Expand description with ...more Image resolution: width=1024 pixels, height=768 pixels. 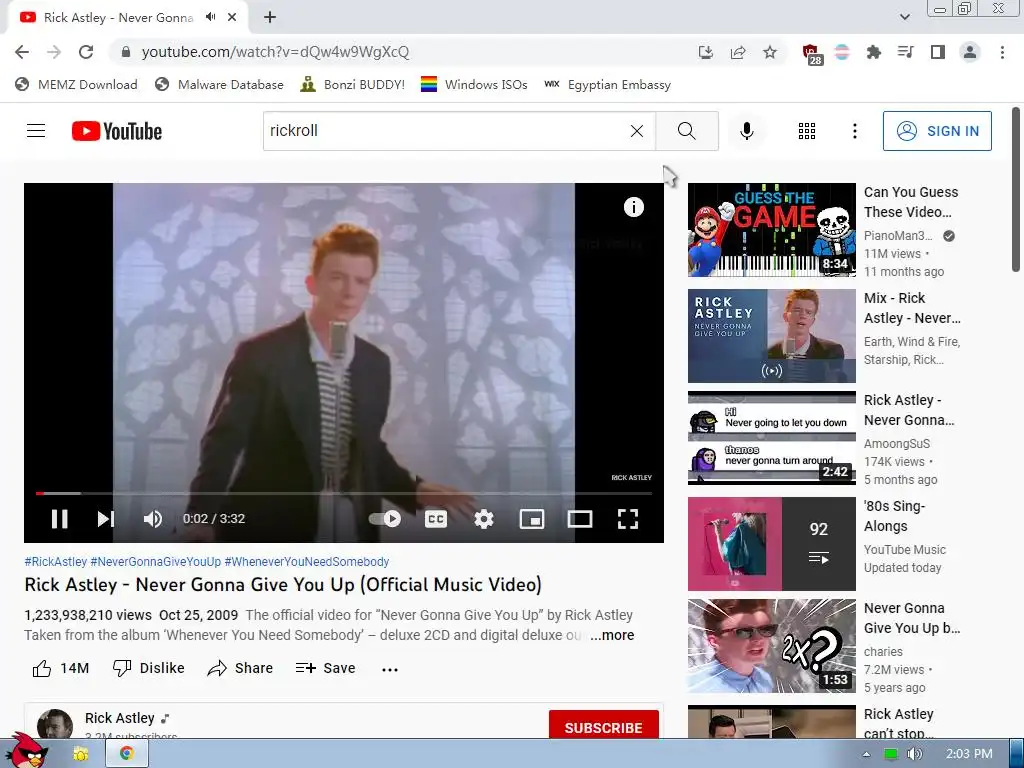(612, 635)
